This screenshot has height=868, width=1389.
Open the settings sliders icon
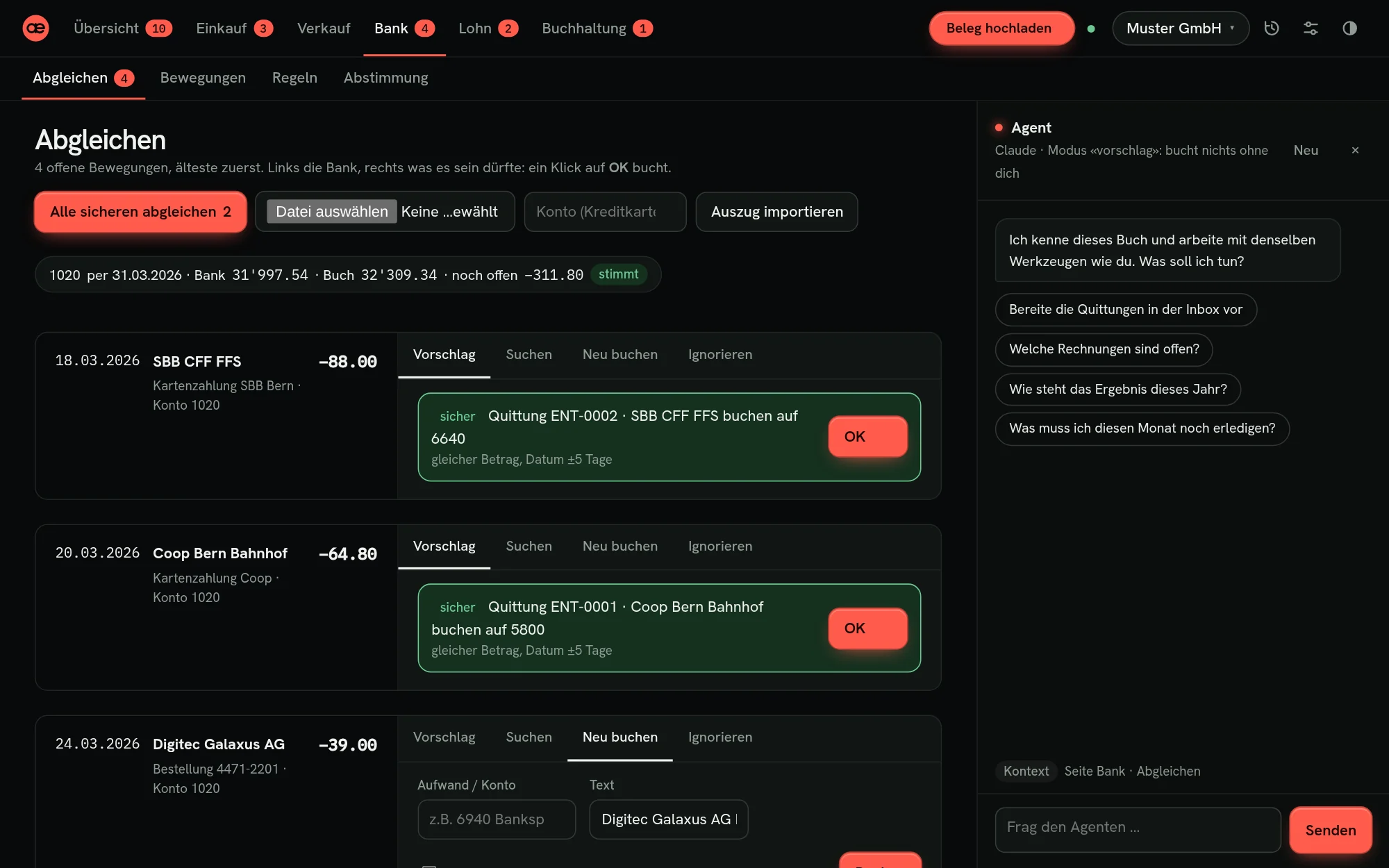pyautogui.click(x=1311, y=28)
